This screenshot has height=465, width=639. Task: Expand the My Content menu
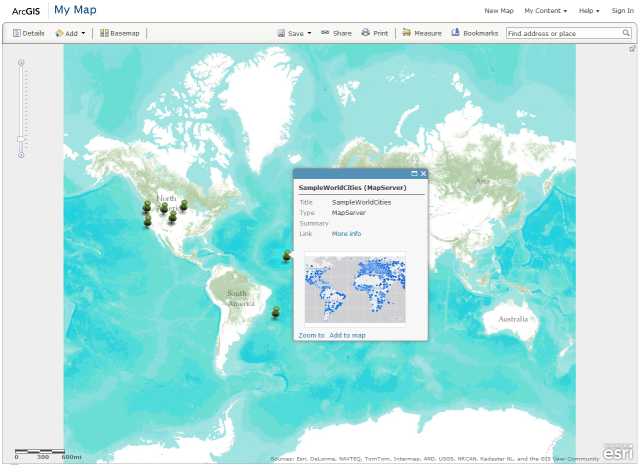pos(545,11)
